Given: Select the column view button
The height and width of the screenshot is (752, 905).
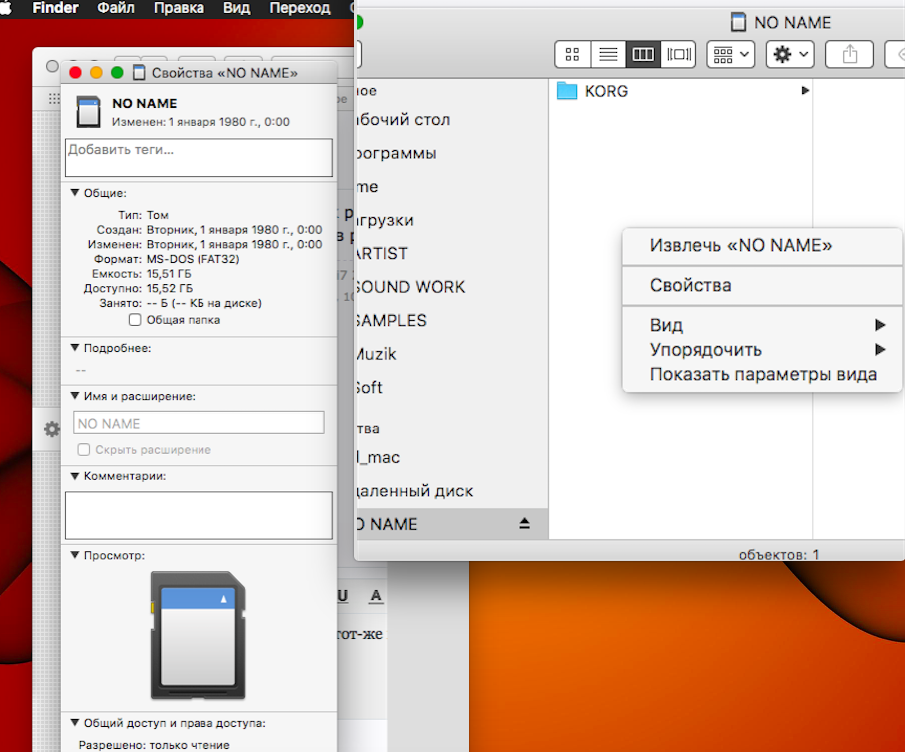Looking at the screenshot, I should [x=643, y=55].
